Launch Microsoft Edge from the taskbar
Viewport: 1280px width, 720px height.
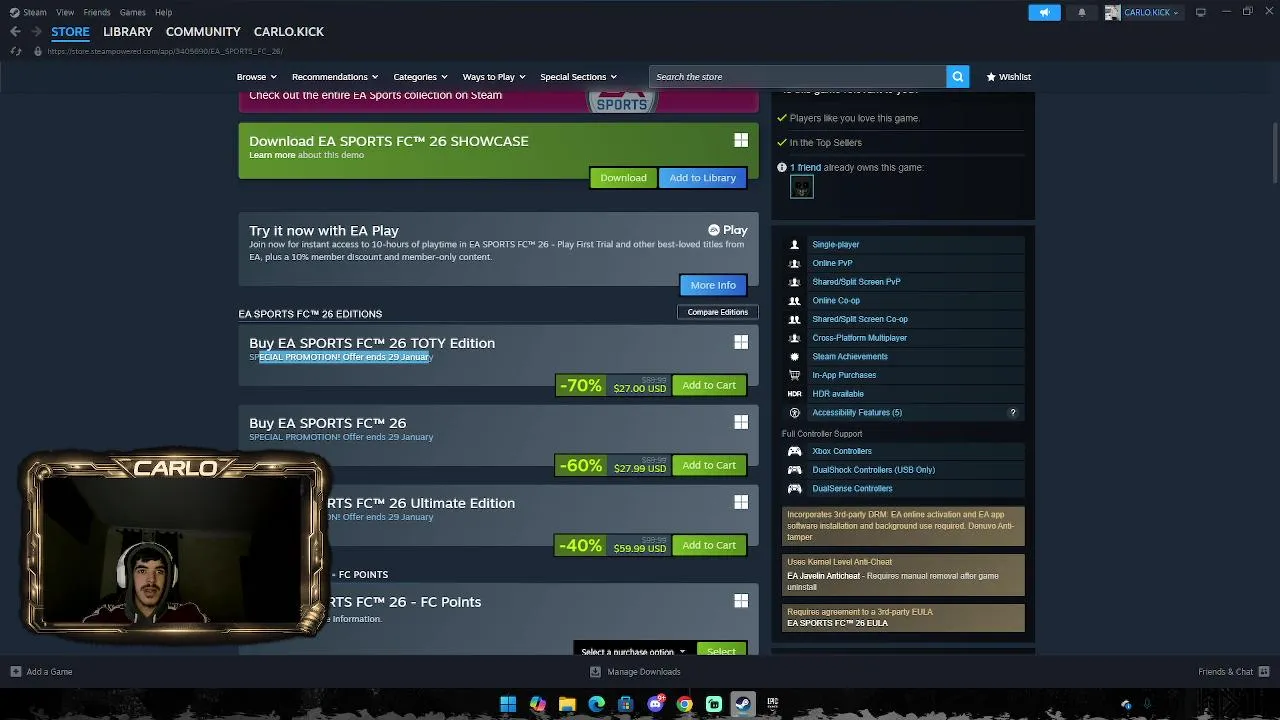click(x=597, y=704)
